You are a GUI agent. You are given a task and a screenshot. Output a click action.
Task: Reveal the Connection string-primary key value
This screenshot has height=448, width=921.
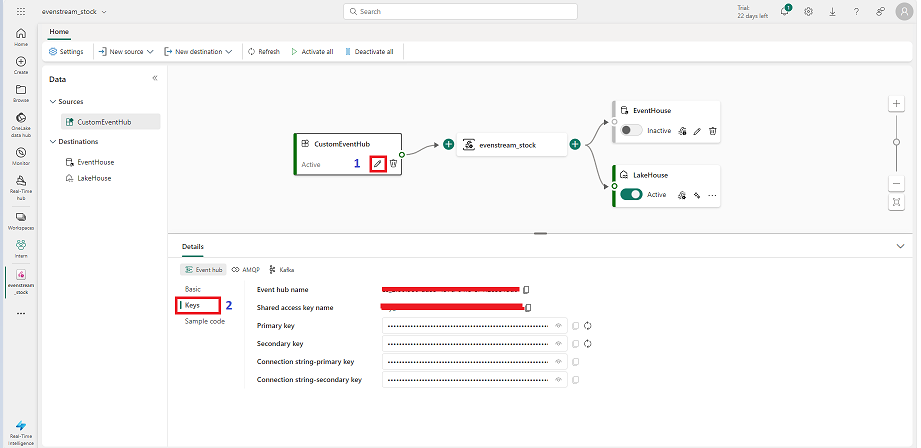click(x=559, y=362)
